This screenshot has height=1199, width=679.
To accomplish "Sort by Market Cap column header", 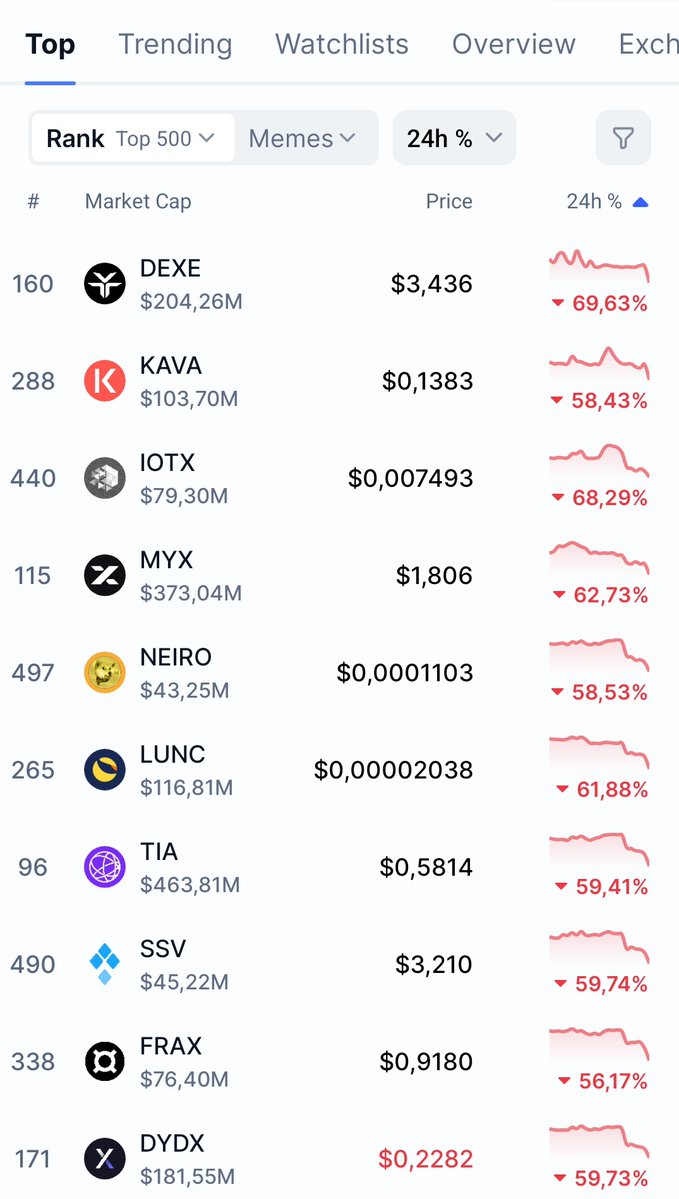I will (x=138, y=202).
